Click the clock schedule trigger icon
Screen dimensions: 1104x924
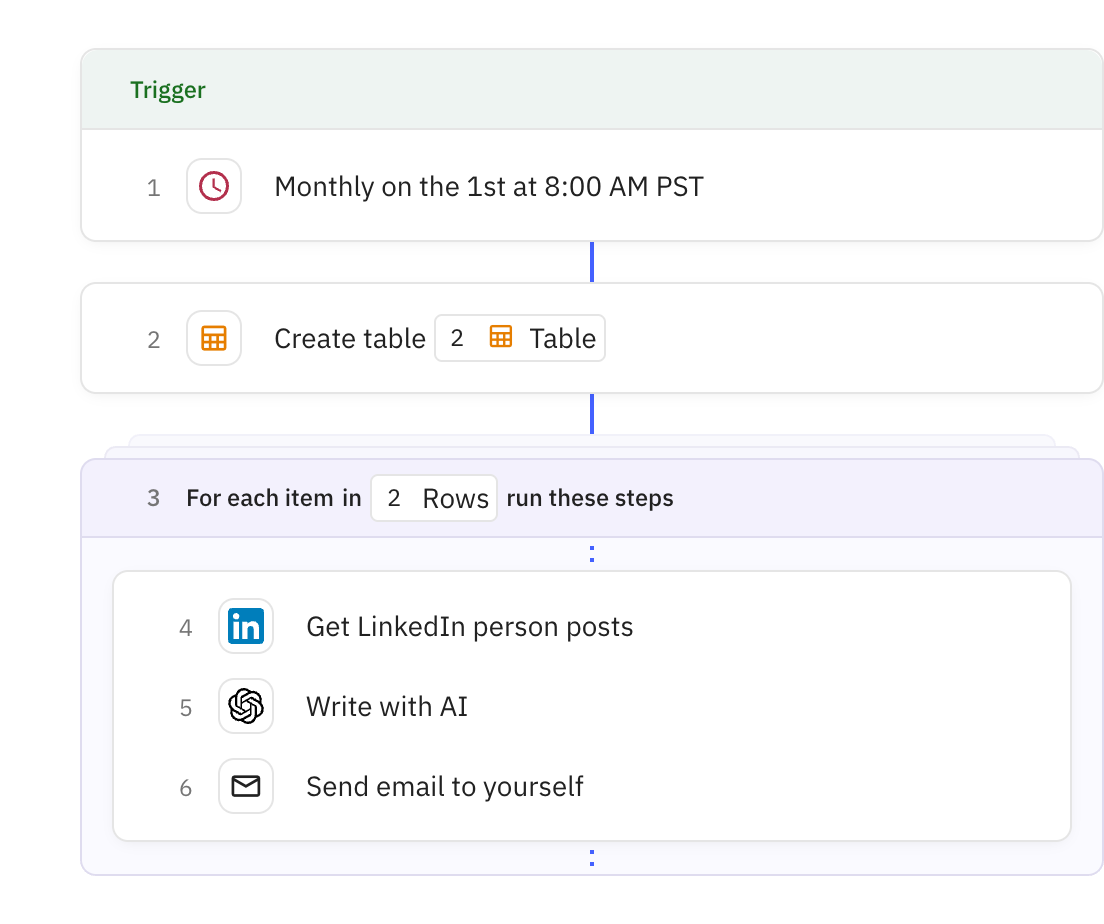(x=214, y=187)
